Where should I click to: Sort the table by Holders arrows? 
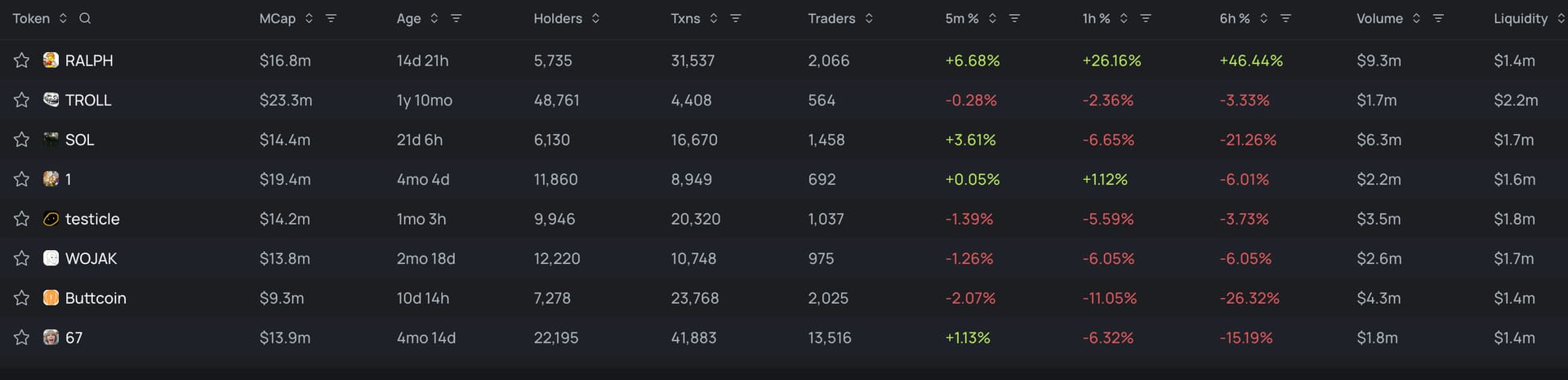click(595, 18)
